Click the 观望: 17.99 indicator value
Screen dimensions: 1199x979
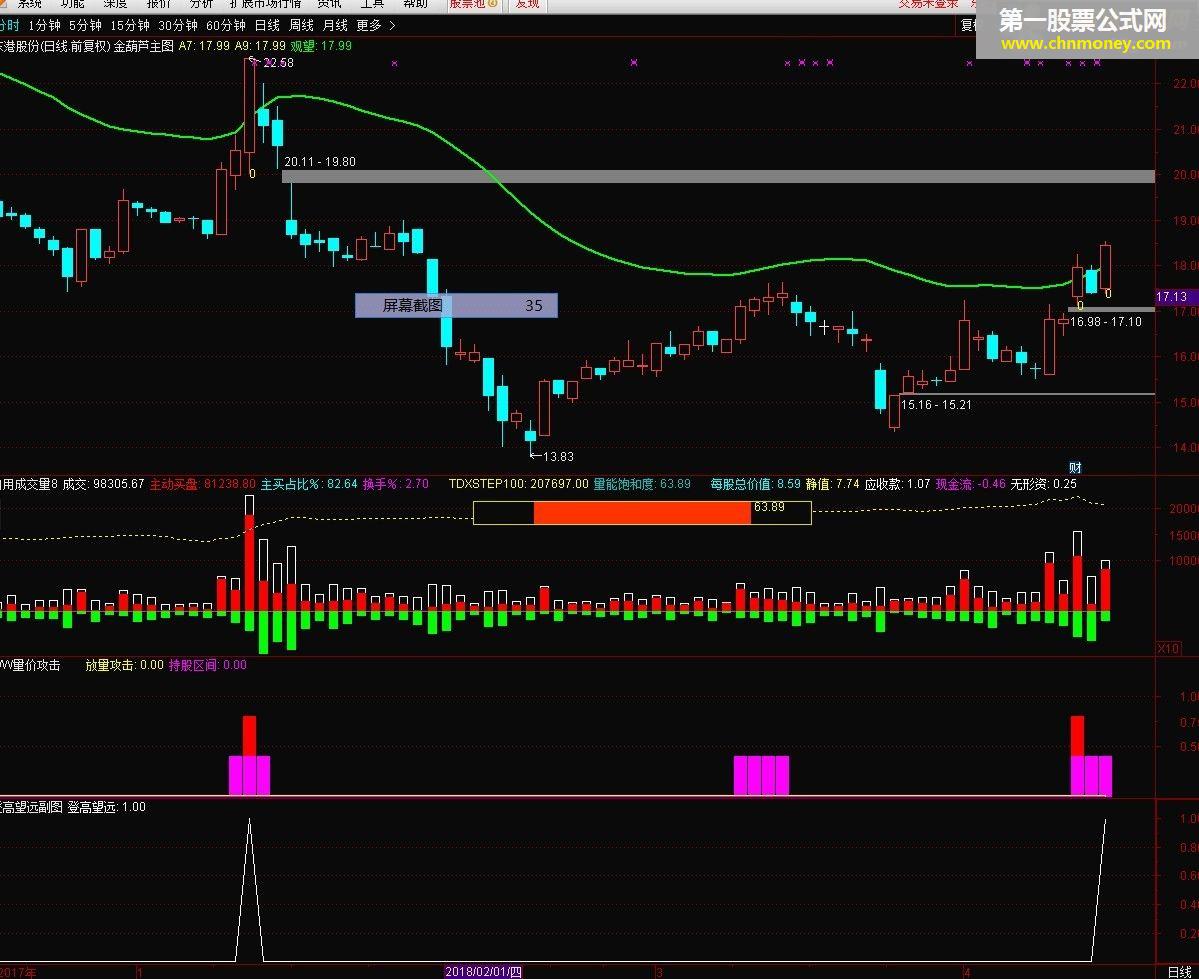tap(321, 46)
